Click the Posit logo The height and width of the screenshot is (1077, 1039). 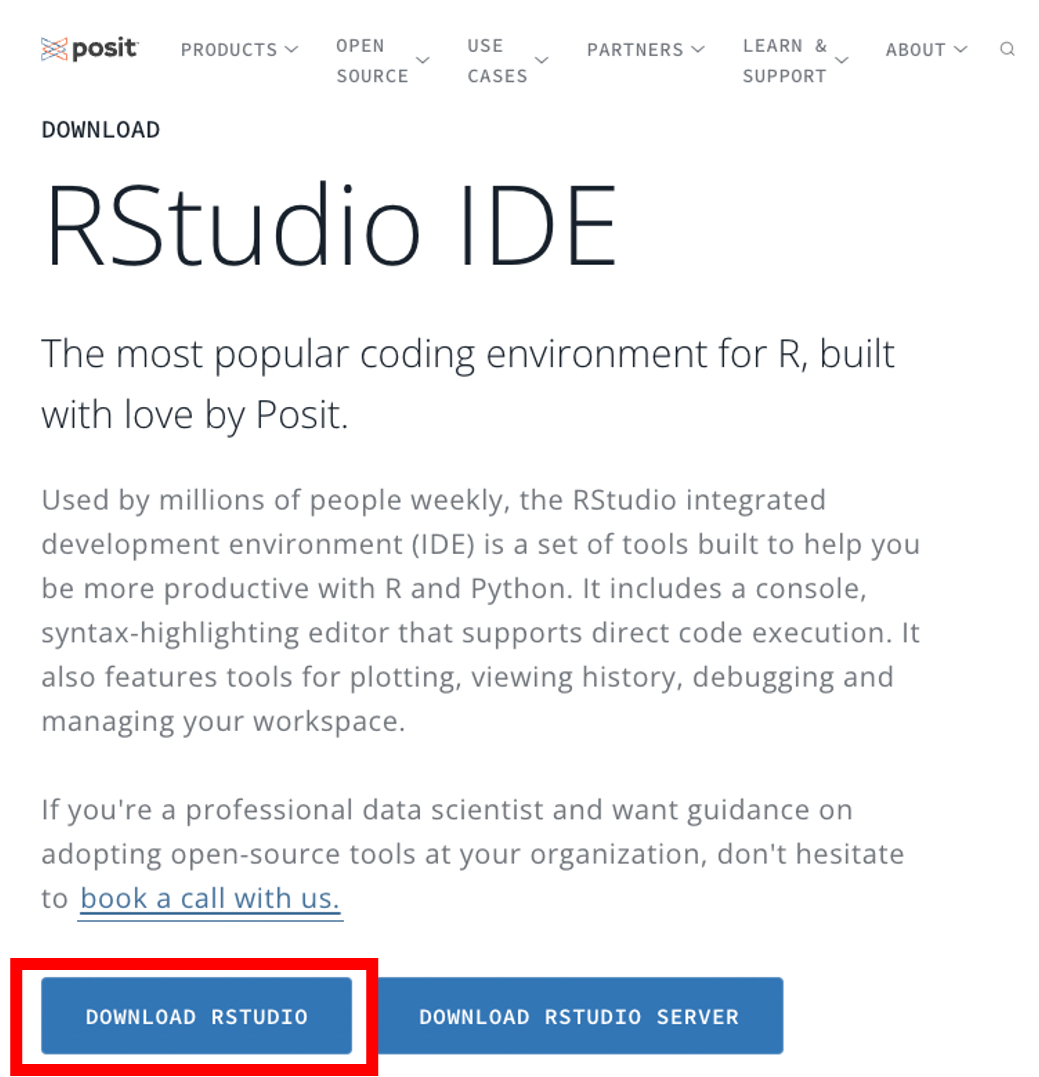coord(90,49)
